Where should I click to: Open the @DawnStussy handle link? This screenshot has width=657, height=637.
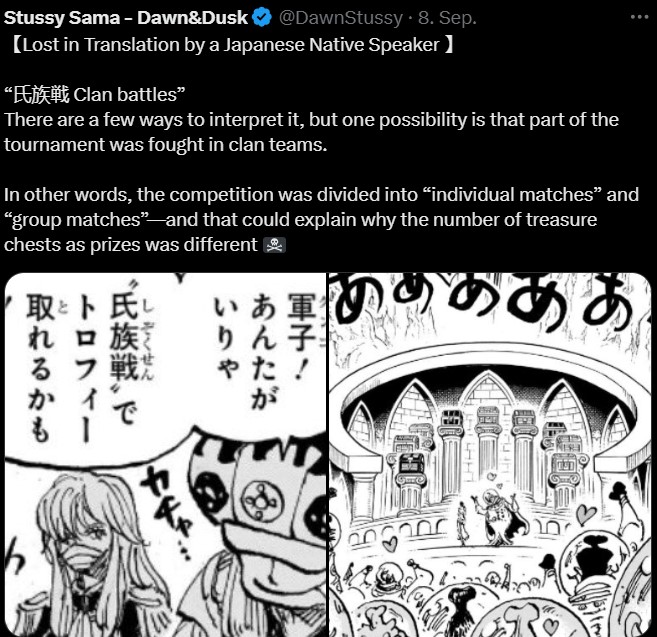[x=340, y=18]
